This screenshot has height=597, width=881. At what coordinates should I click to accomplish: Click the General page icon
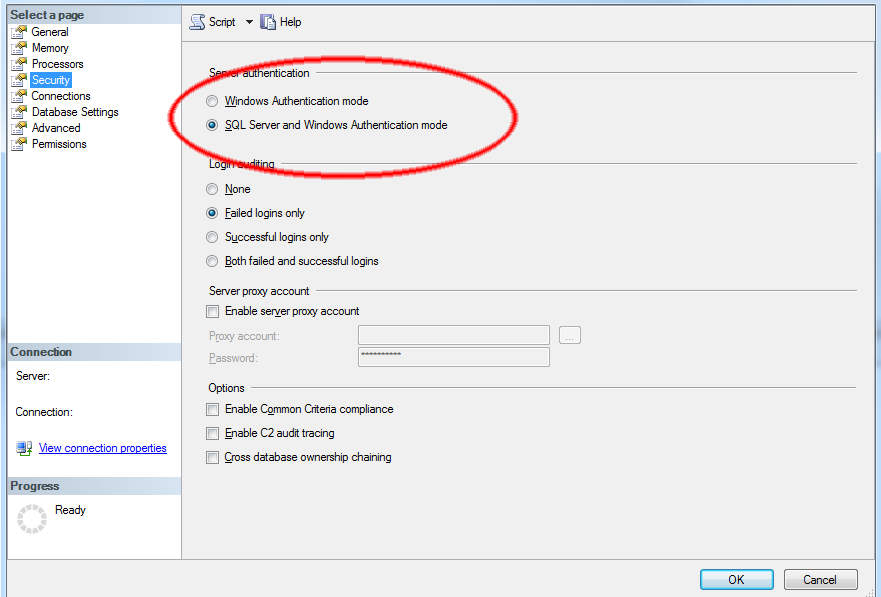[x=17, y=31]
